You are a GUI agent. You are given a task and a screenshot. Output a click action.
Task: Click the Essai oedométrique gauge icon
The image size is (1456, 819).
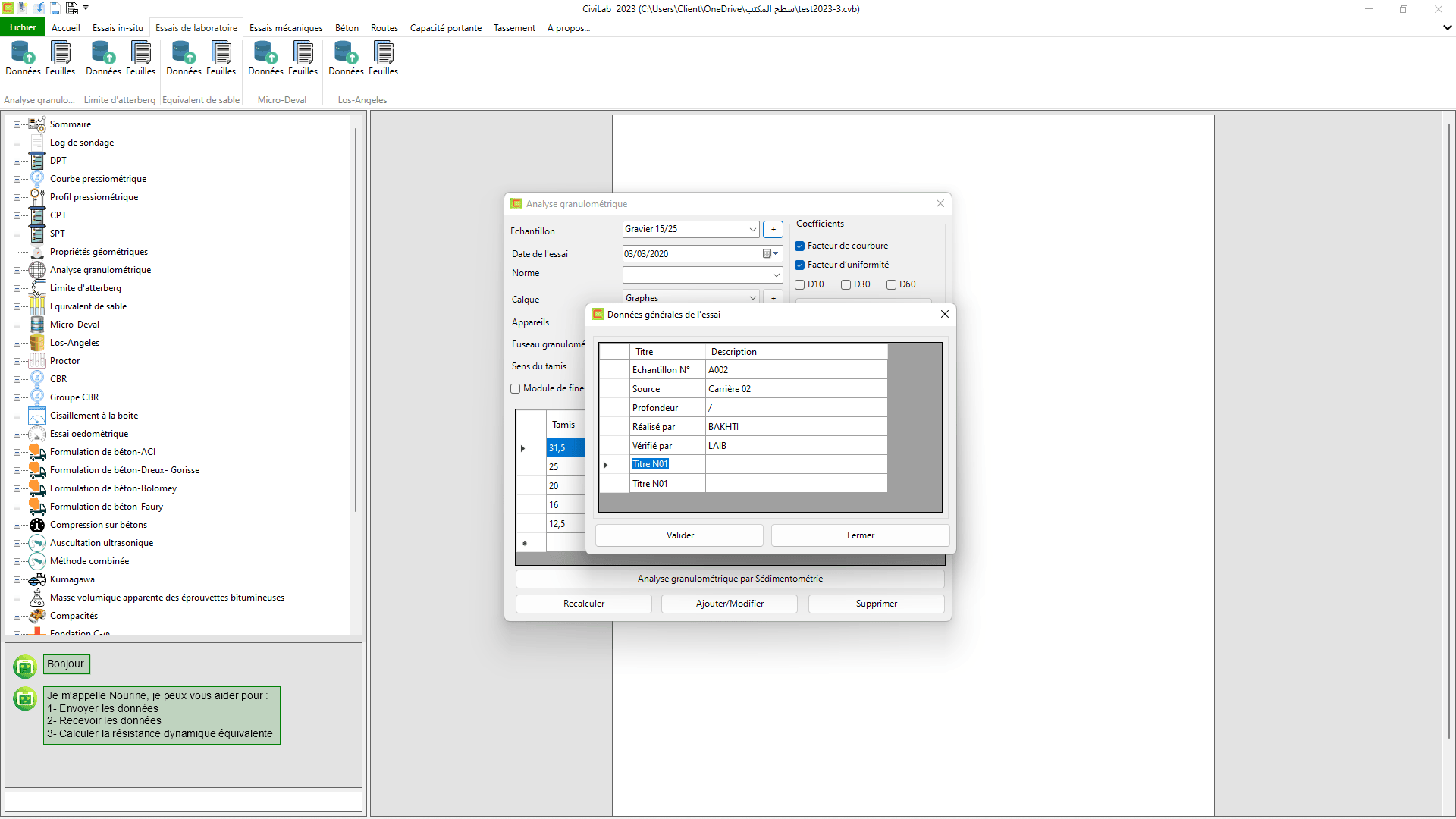[x=37, y=434]
